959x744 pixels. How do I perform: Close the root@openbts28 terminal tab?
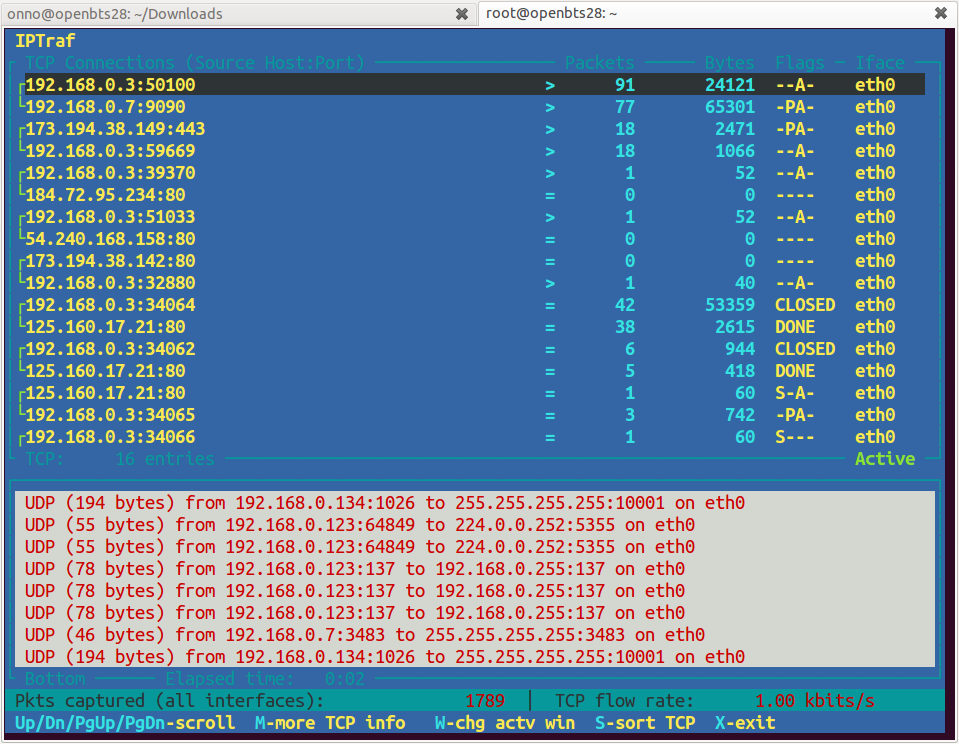coord(940,14)
